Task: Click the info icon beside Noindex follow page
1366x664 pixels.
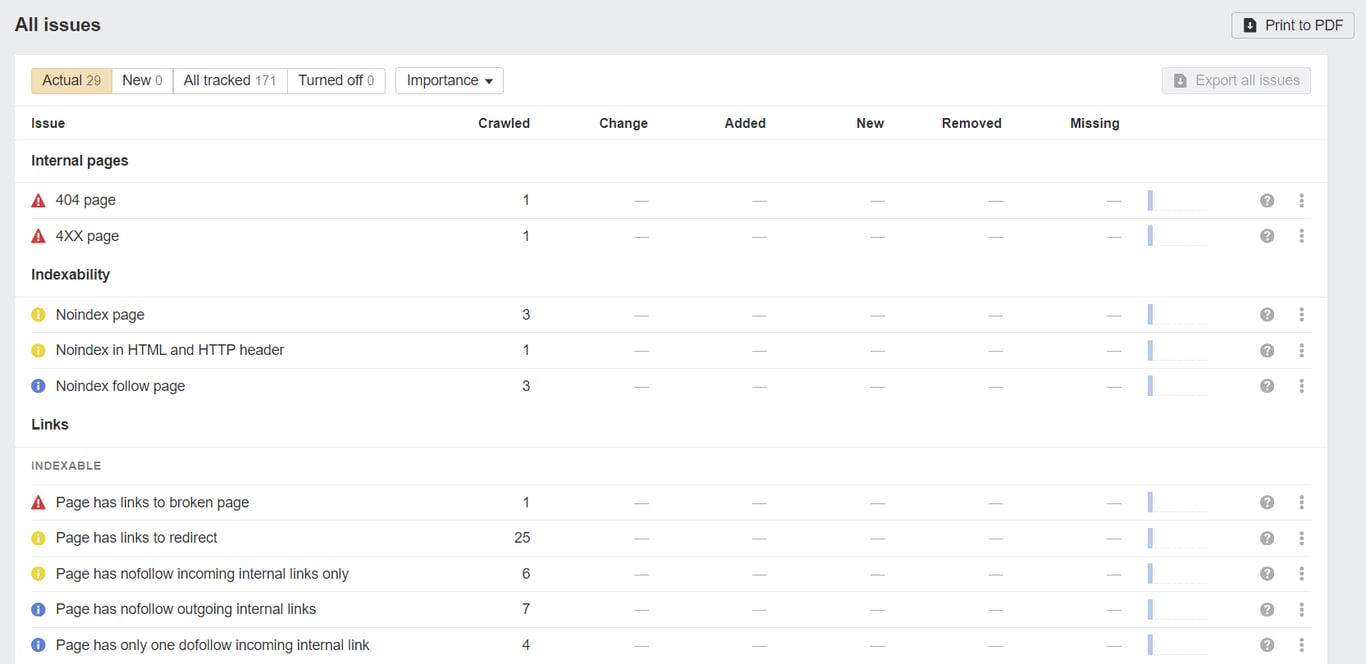Action: (38, 385)
